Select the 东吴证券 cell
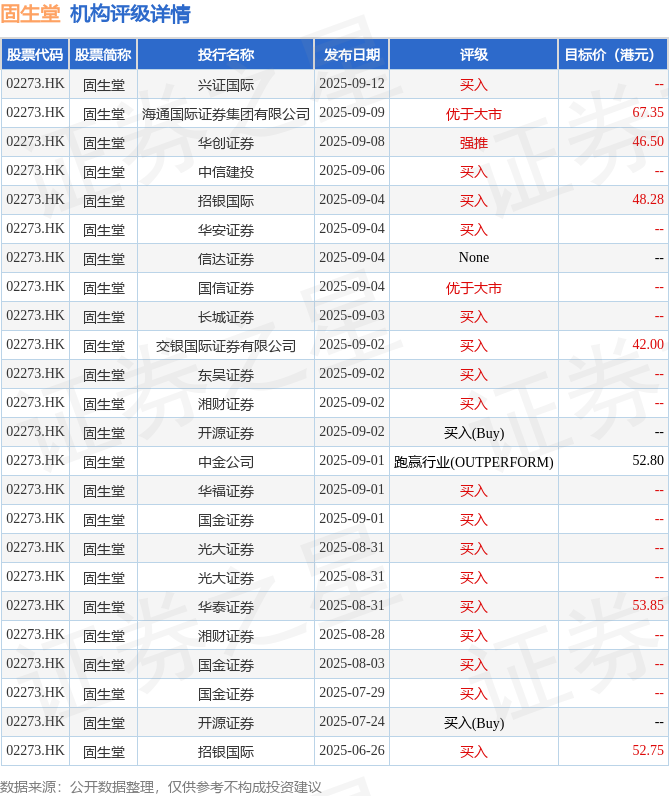The height and width of the screenshot is (796, 669). 225,374
